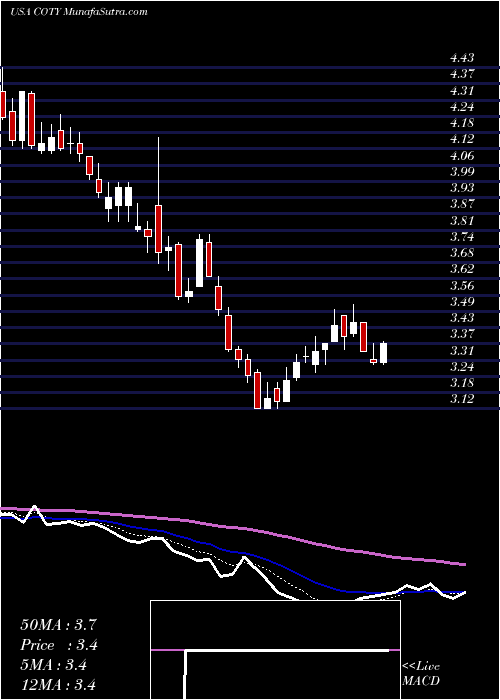This screenshot has height=700, width=500.
Task: Click the 4.24 price axis label
Action: tap(462, 107)
